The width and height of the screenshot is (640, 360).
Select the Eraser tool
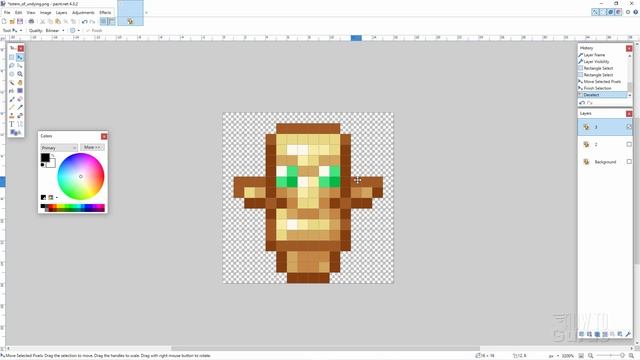(x=20, y=99)
